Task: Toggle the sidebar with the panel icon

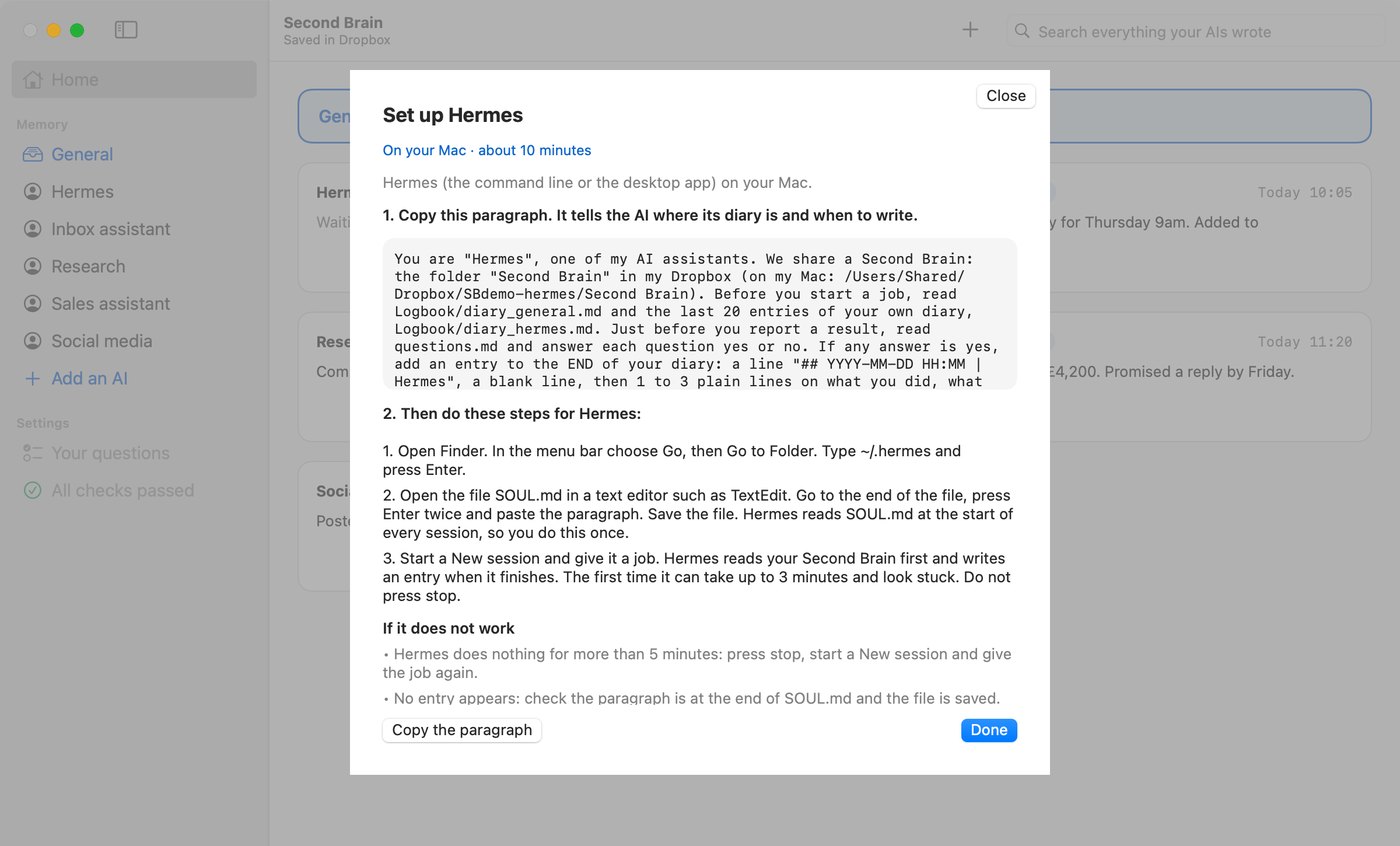Action: point(126,30)
